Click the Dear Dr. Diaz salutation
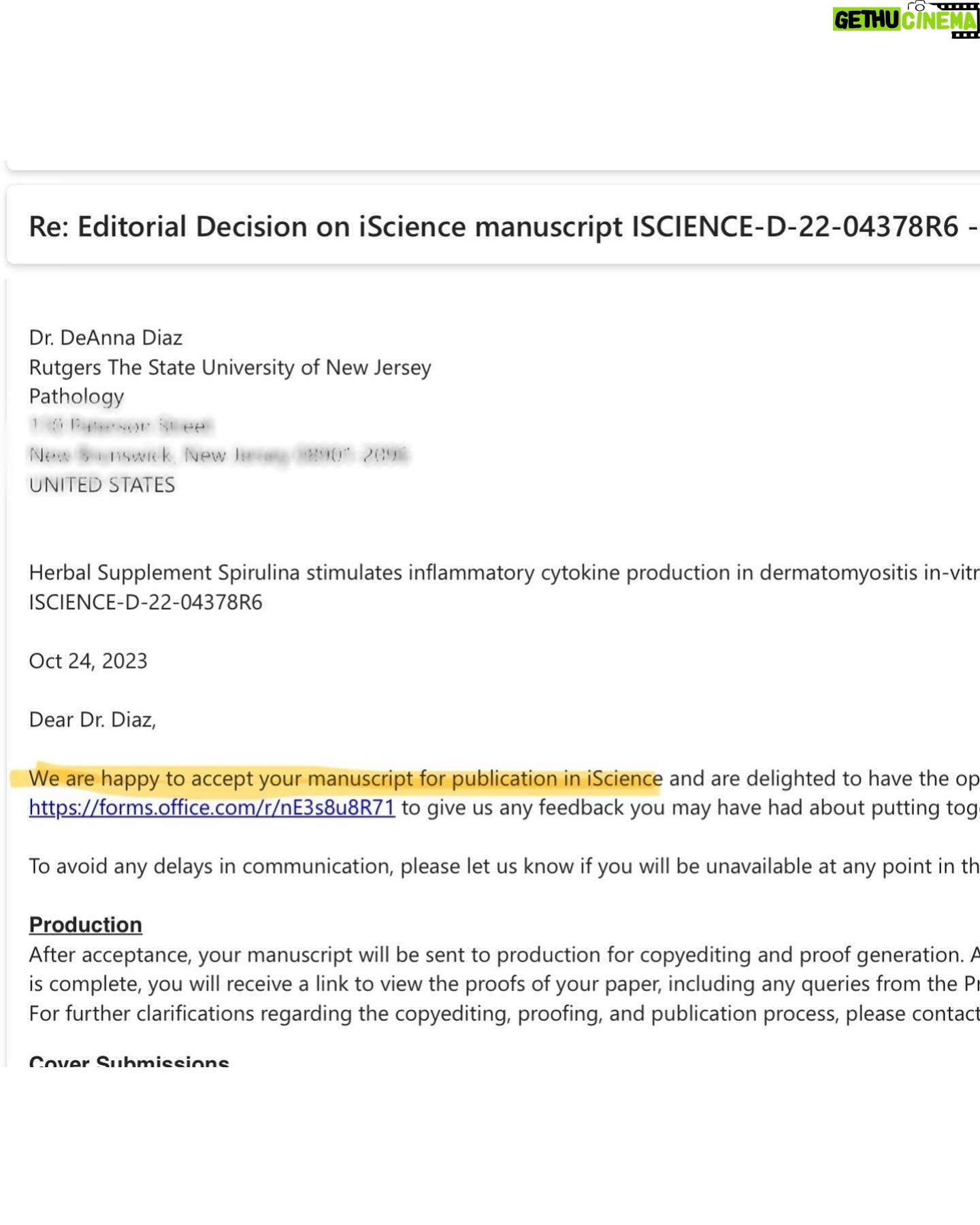The width and height of the screenshot is (980, 1225). (x=92, y=720)
